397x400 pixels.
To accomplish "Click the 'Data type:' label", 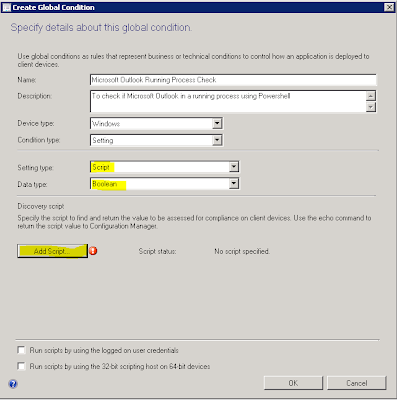I will (32, 184).
